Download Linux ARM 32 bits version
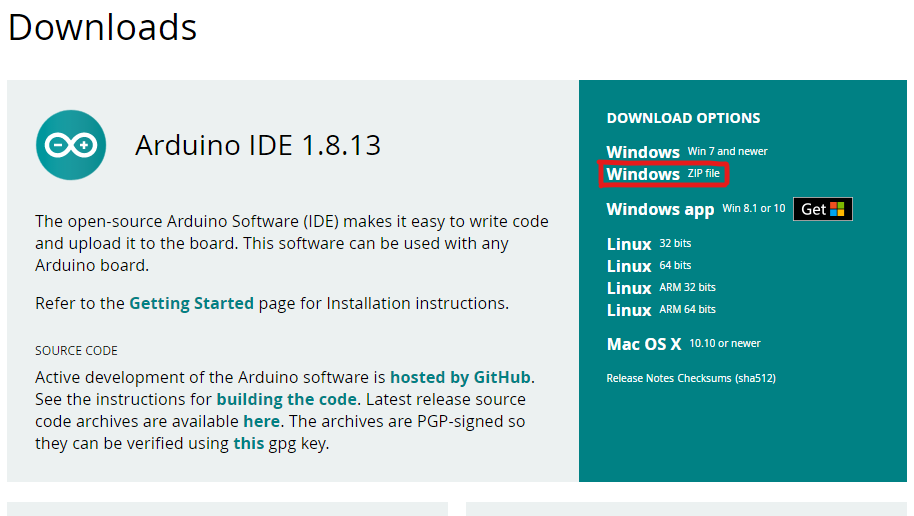The height and width of the screenshot is (516, 914). tap(661, 288)
